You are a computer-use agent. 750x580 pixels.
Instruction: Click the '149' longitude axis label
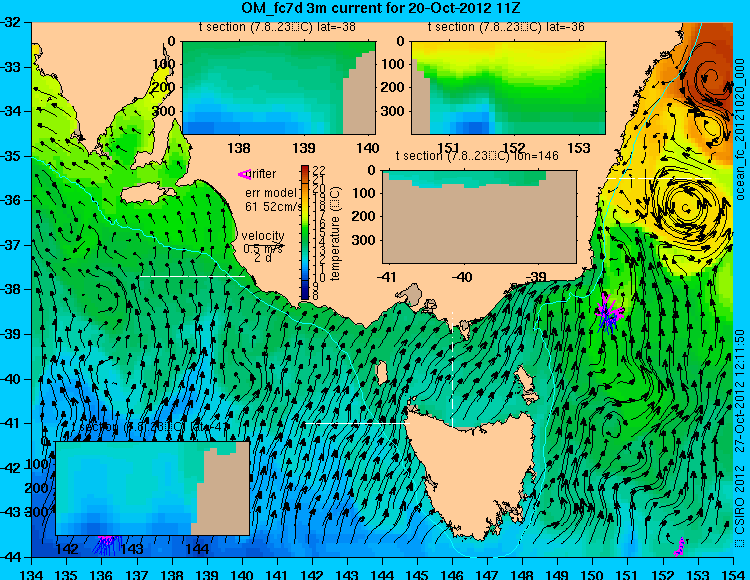coord(558,574)
